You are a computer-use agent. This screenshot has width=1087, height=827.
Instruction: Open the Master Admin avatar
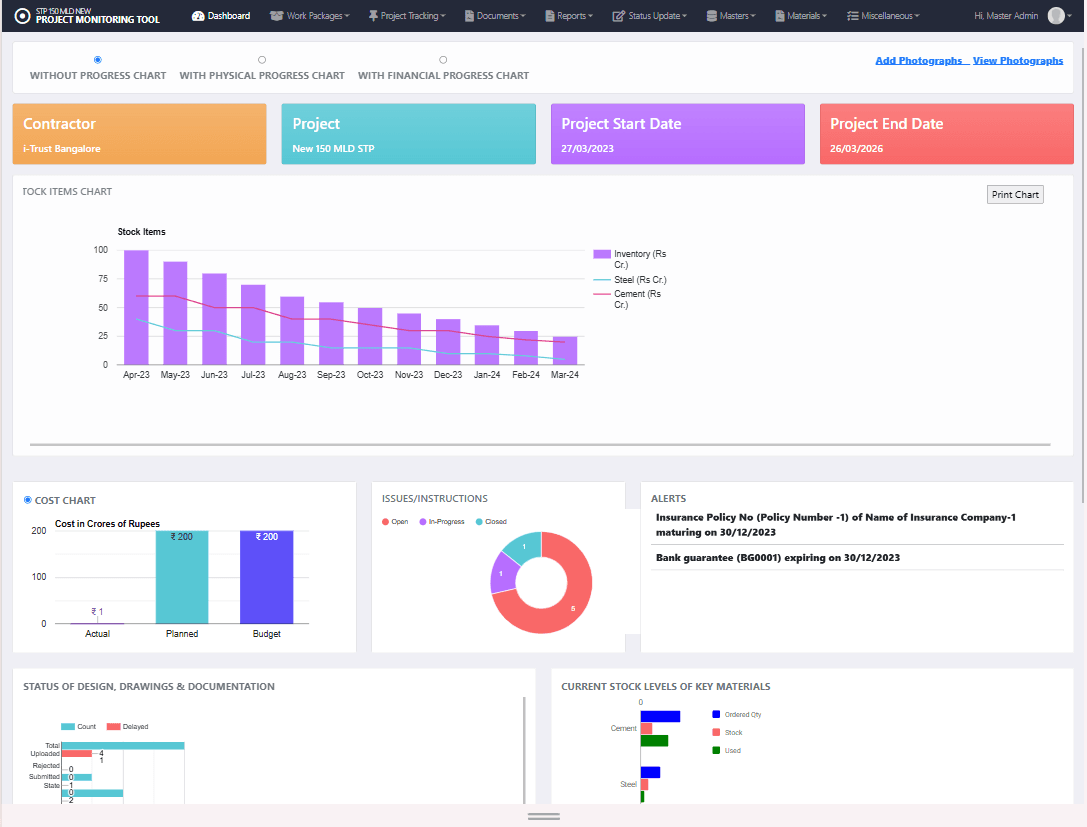tap(1056, 15)
